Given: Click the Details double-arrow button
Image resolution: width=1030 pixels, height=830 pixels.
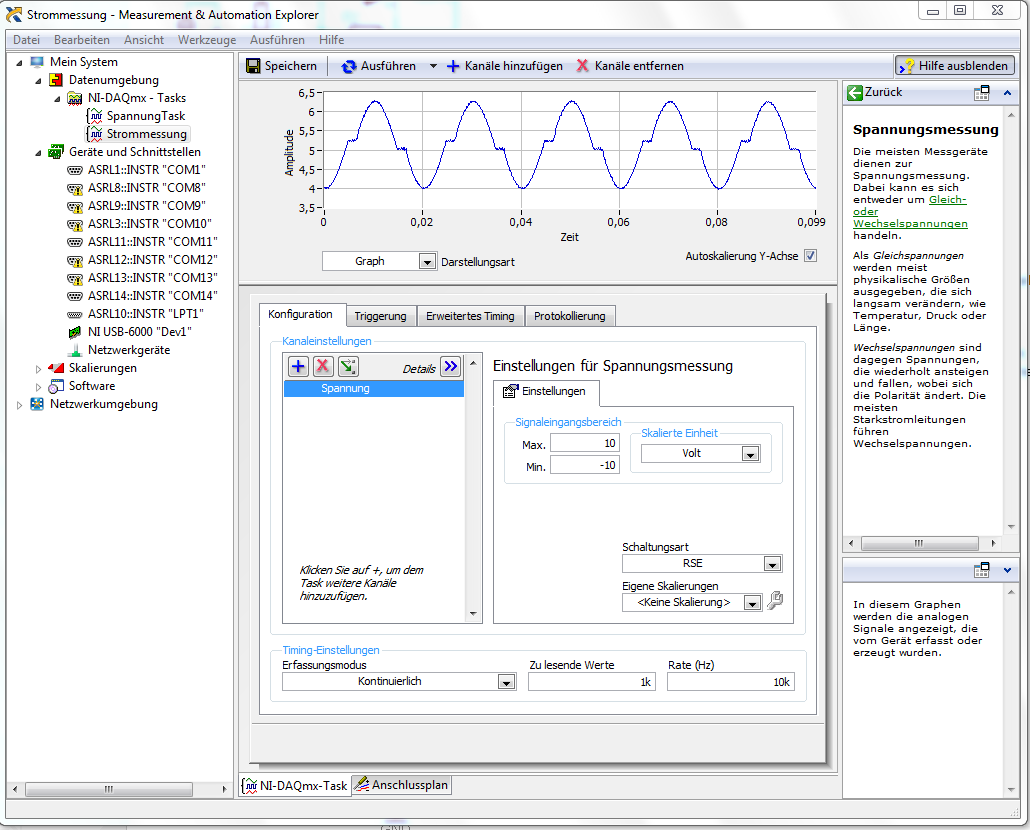Looking at the screenshot, I should coord(451,366).
